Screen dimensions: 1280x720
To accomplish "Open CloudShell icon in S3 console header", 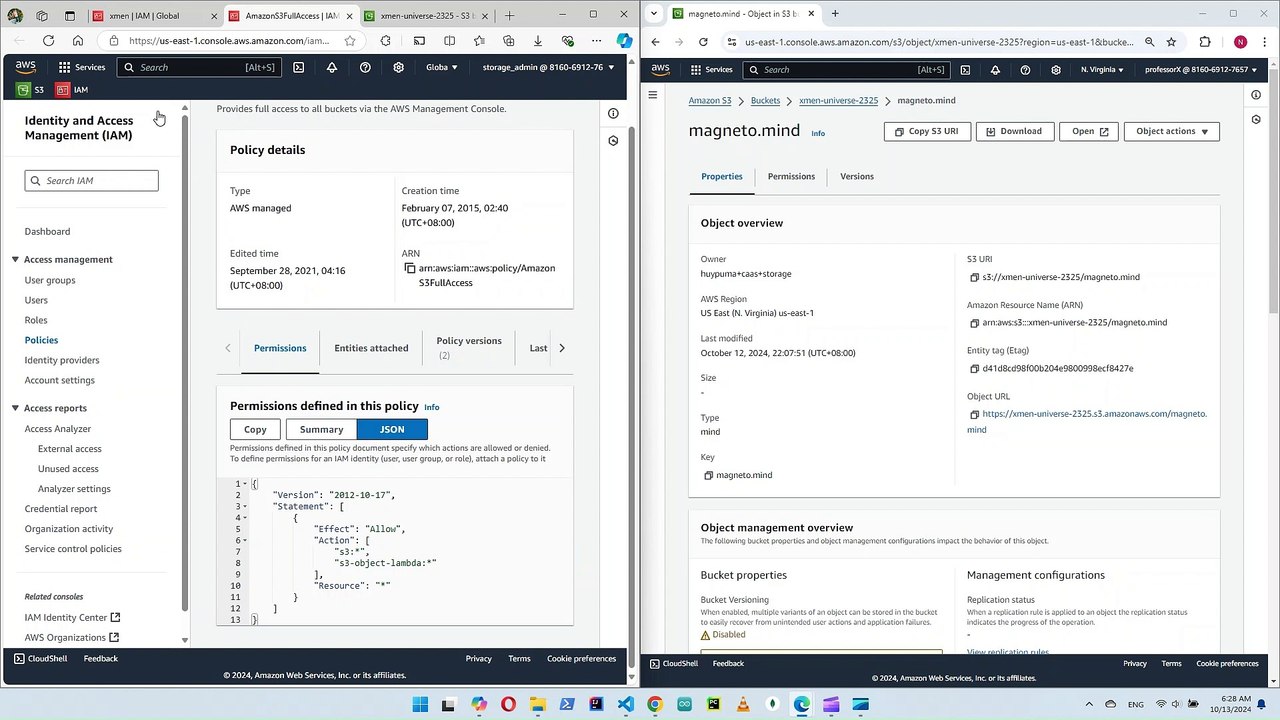I will (x=965, y=70).
